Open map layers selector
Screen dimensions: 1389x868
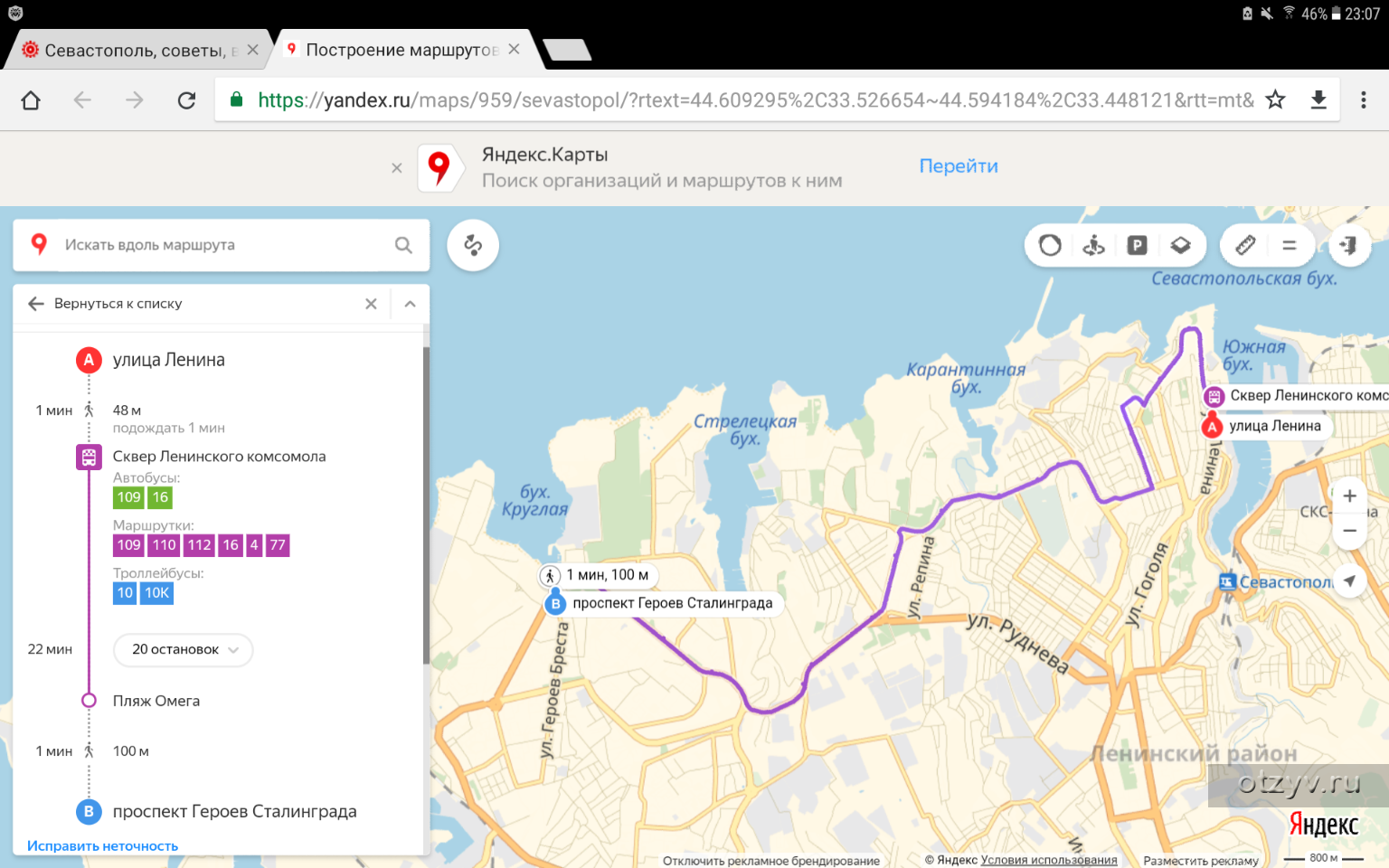click(x=1180, y=245)
